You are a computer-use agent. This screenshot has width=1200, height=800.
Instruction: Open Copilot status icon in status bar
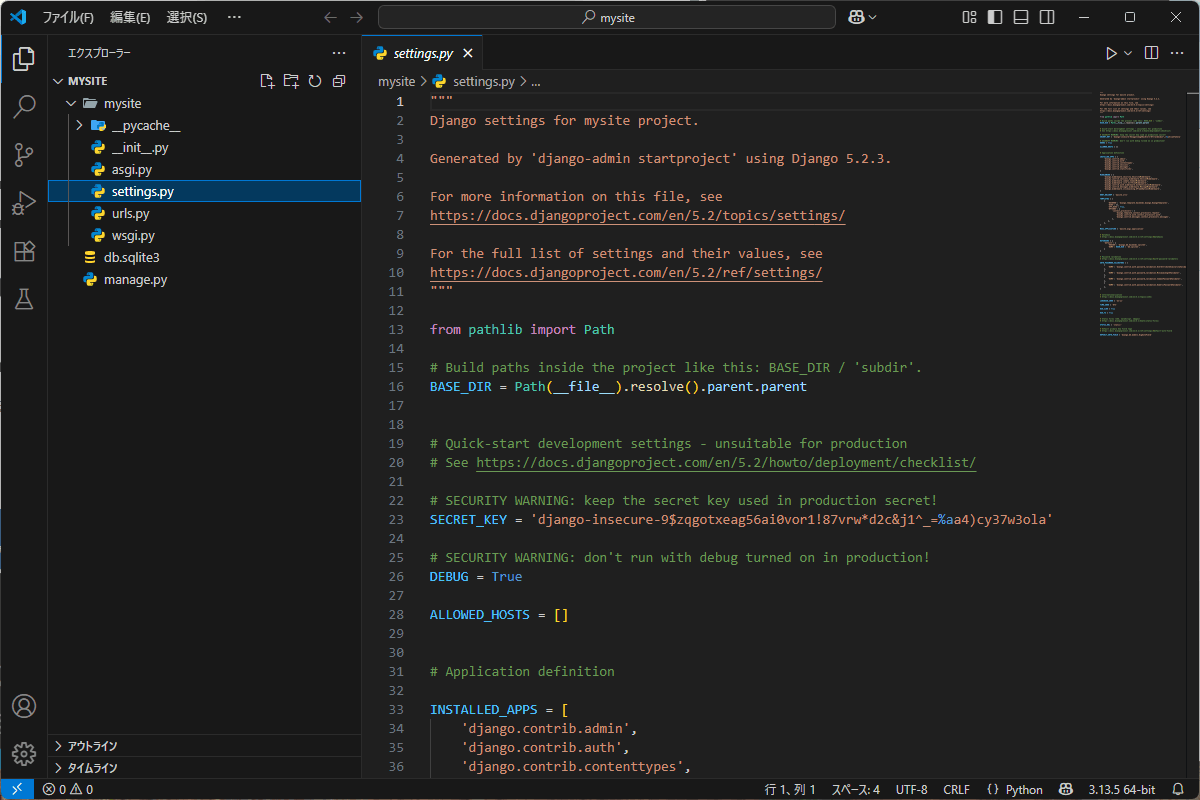[x=1067, y=789]
